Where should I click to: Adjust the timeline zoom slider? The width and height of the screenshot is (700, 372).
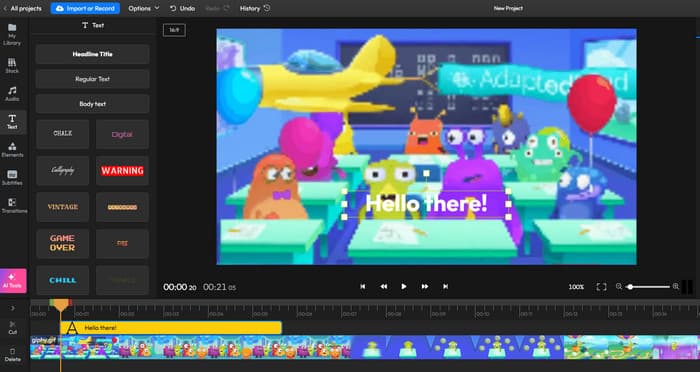649,287
